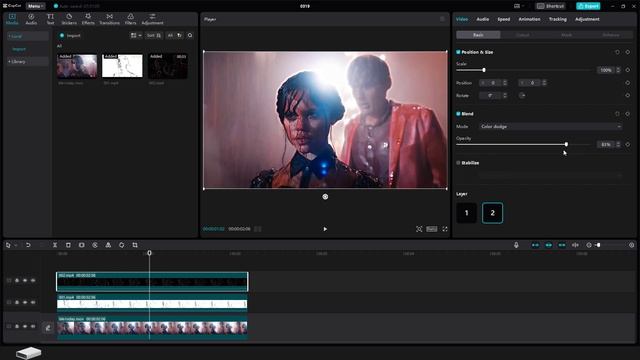
Task: Click the Rotate icon in timeline toolbar
Action: (122, 245)
